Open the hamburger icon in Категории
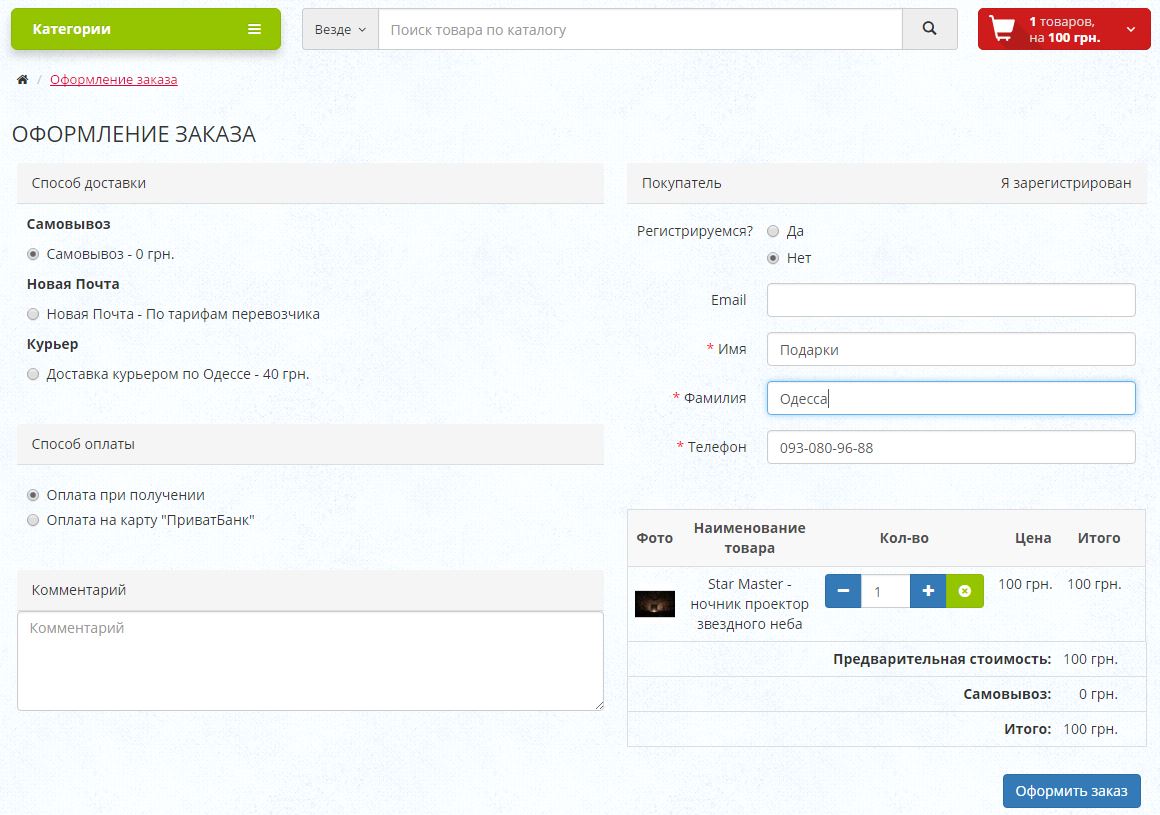Viewport: 1160px width, 815px height. pyautogui.click(x=254, y=29)
